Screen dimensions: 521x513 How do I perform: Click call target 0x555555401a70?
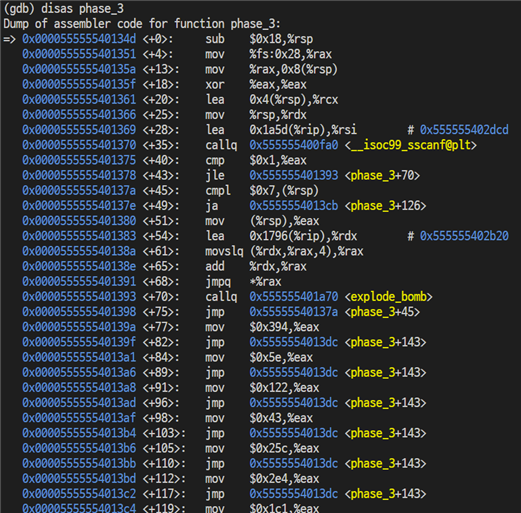[x=293, y=297]
